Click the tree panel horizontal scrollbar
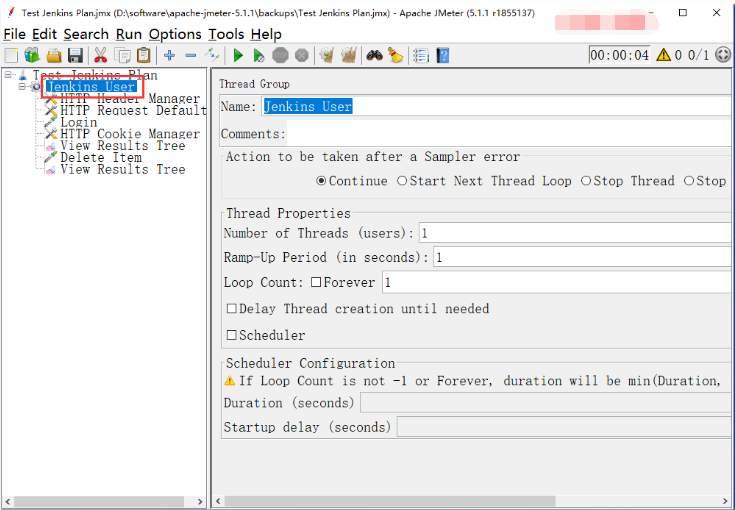Viewport: 735px width, 510px height. click(x=99, y=502)
